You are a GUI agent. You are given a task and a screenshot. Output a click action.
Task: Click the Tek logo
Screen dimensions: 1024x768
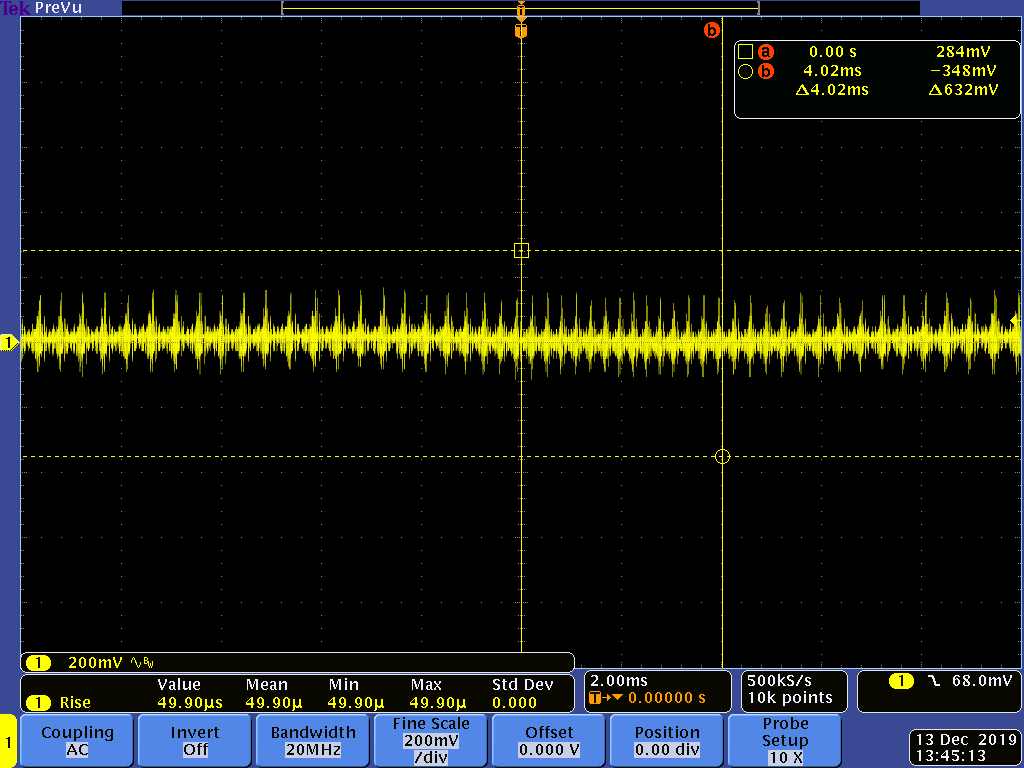click(15, 8)
